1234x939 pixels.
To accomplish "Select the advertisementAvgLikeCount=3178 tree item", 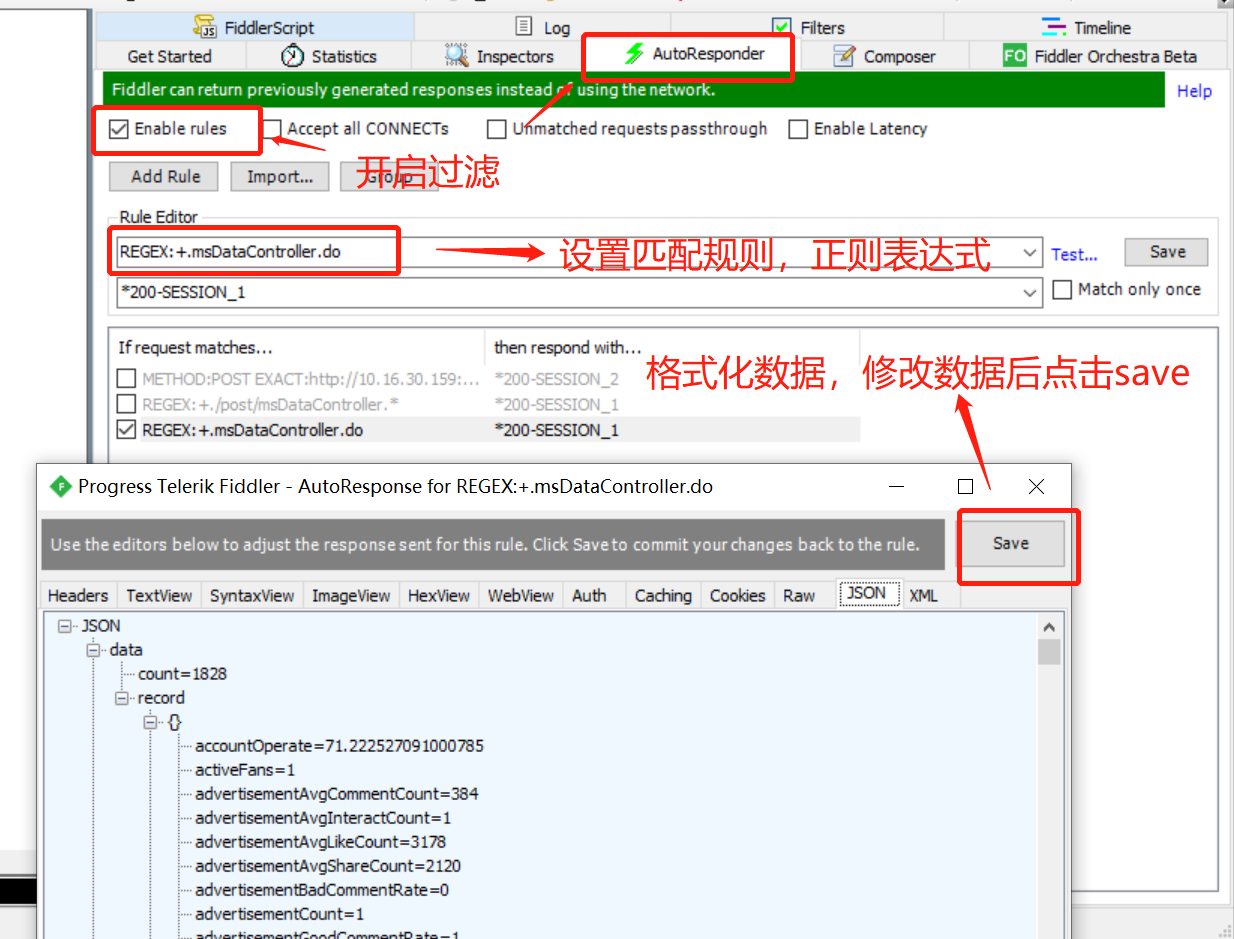I will tap(320, 842).
